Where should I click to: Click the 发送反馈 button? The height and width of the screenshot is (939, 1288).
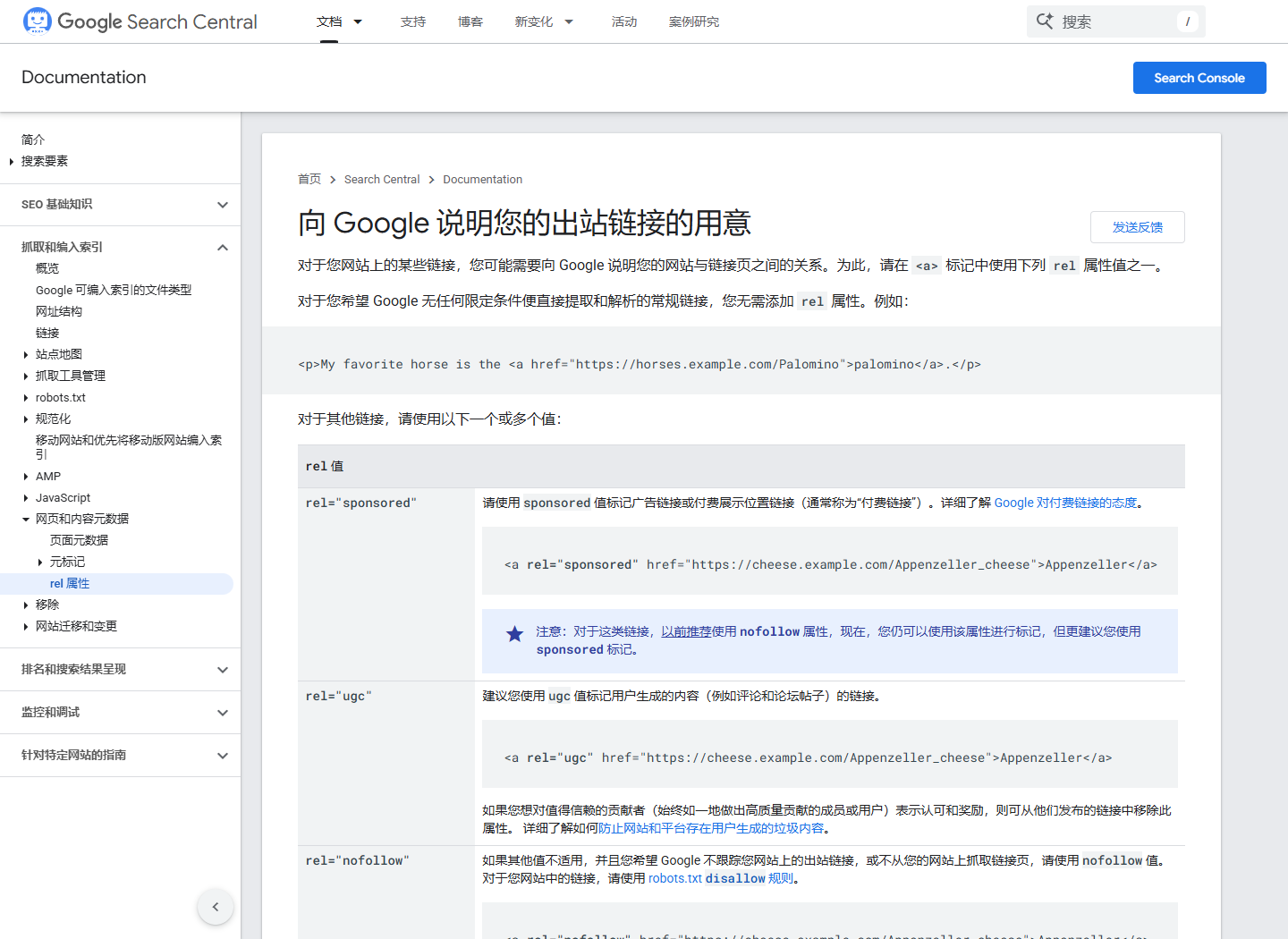1138,227
